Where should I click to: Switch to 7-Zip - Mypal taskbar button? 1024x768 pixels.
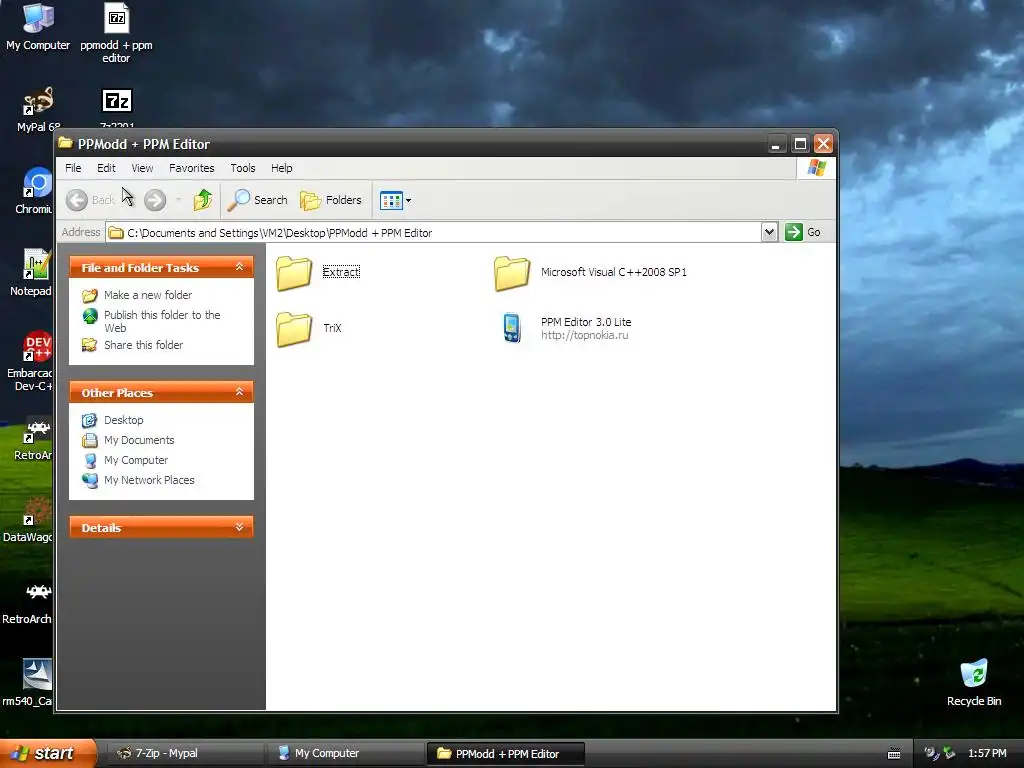tap(185, 753)
